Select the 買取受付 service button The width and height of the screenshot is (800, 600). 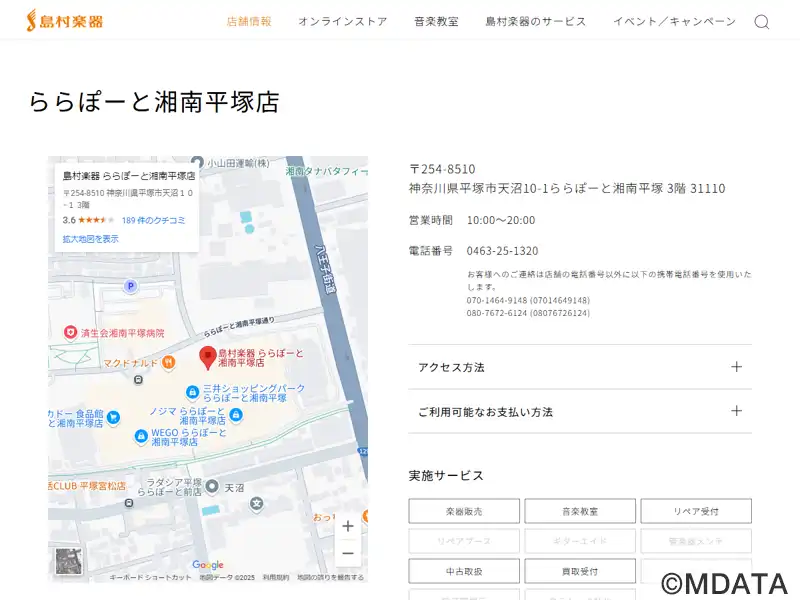point(580,571)
